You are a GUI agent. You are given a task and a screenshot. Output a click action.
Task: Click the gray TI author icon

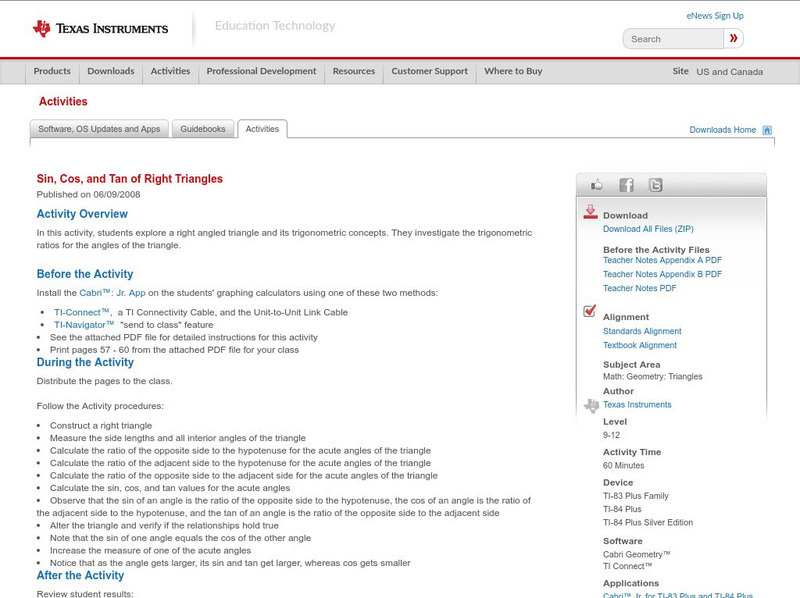coord(591,406)
